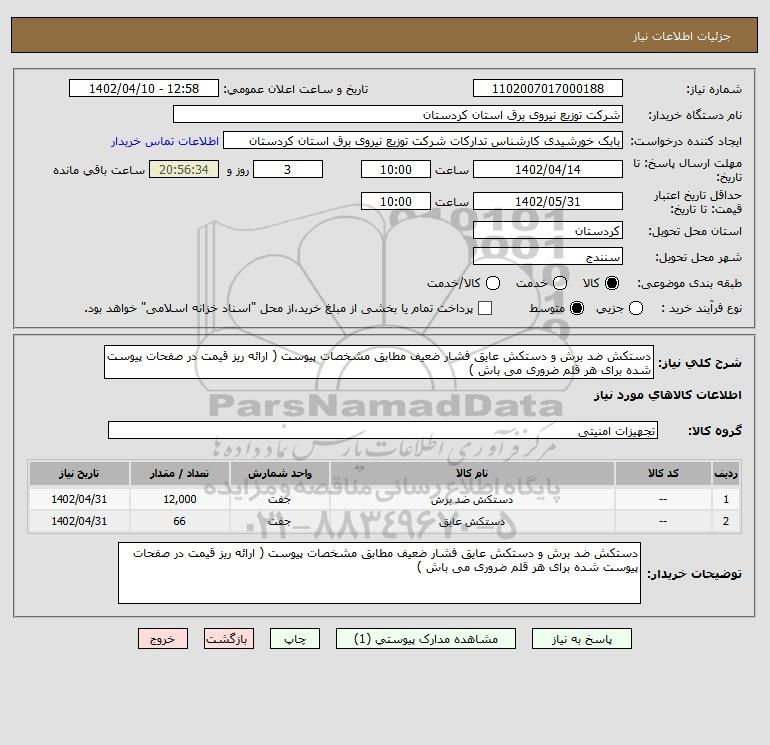770x745 pixels.
Task: Click price validity date 1402/05/31
Action: pos(548,201)
